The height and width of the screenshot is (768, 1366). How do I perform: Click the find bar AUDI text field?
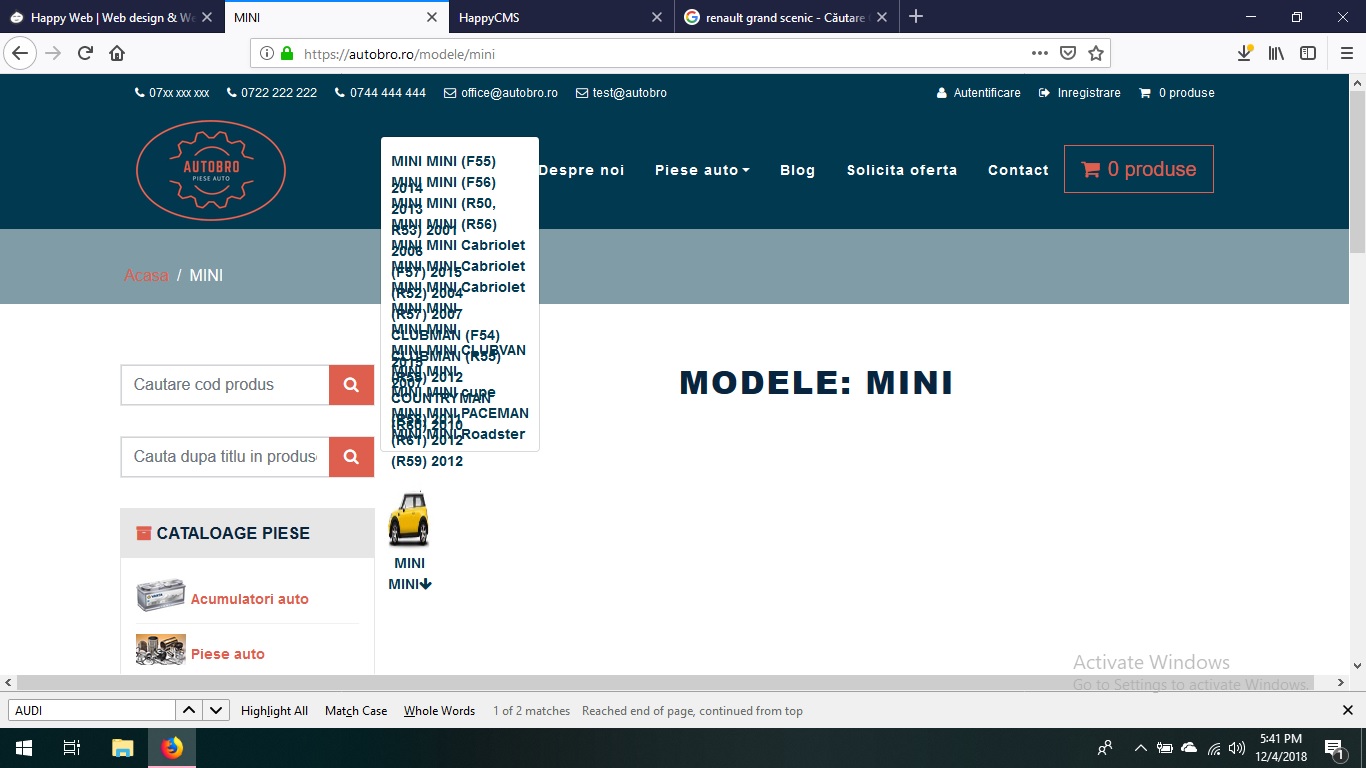92,710
